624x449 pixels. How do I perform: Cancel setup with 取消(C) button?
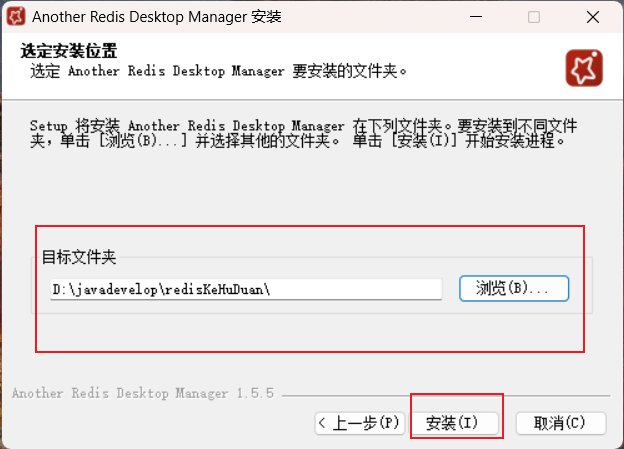pos(561,423)
